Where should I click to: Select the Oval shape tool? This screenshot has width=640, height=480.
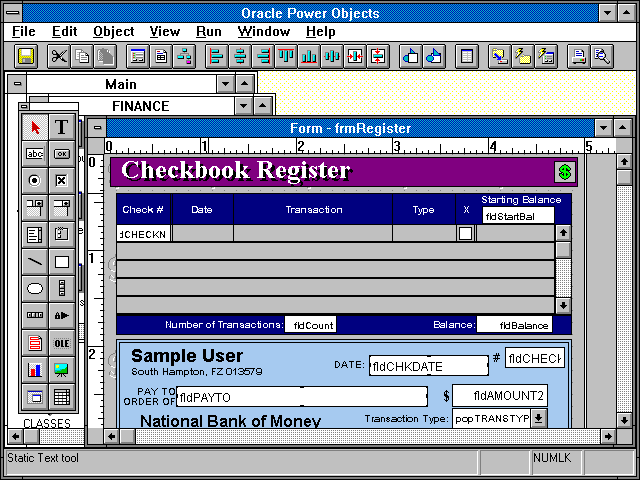[35, 289]
